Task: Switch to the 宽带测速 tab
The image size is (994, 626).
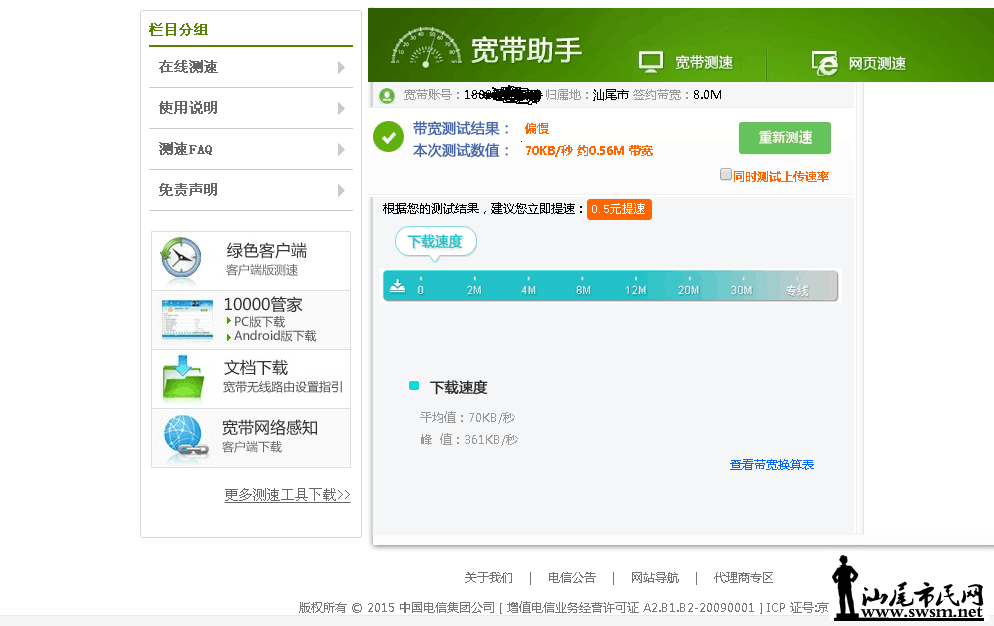Action: (685, 62)
